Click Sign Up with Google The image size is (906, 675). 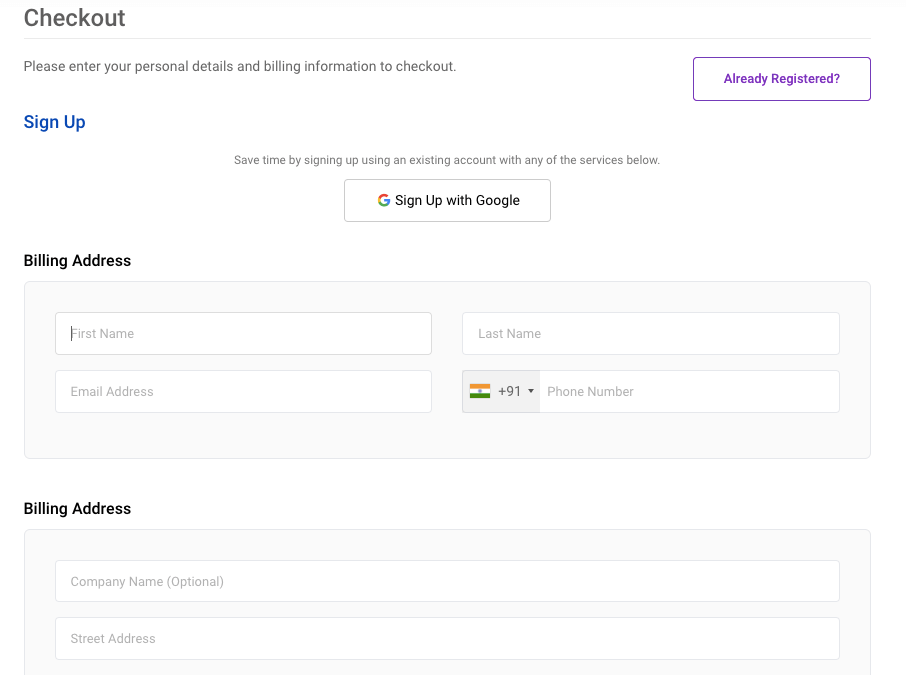tap(447, 200)
